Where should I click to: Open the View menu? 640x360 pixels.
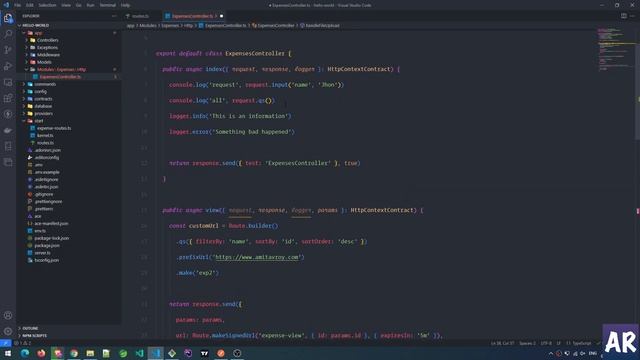point(66,5)
